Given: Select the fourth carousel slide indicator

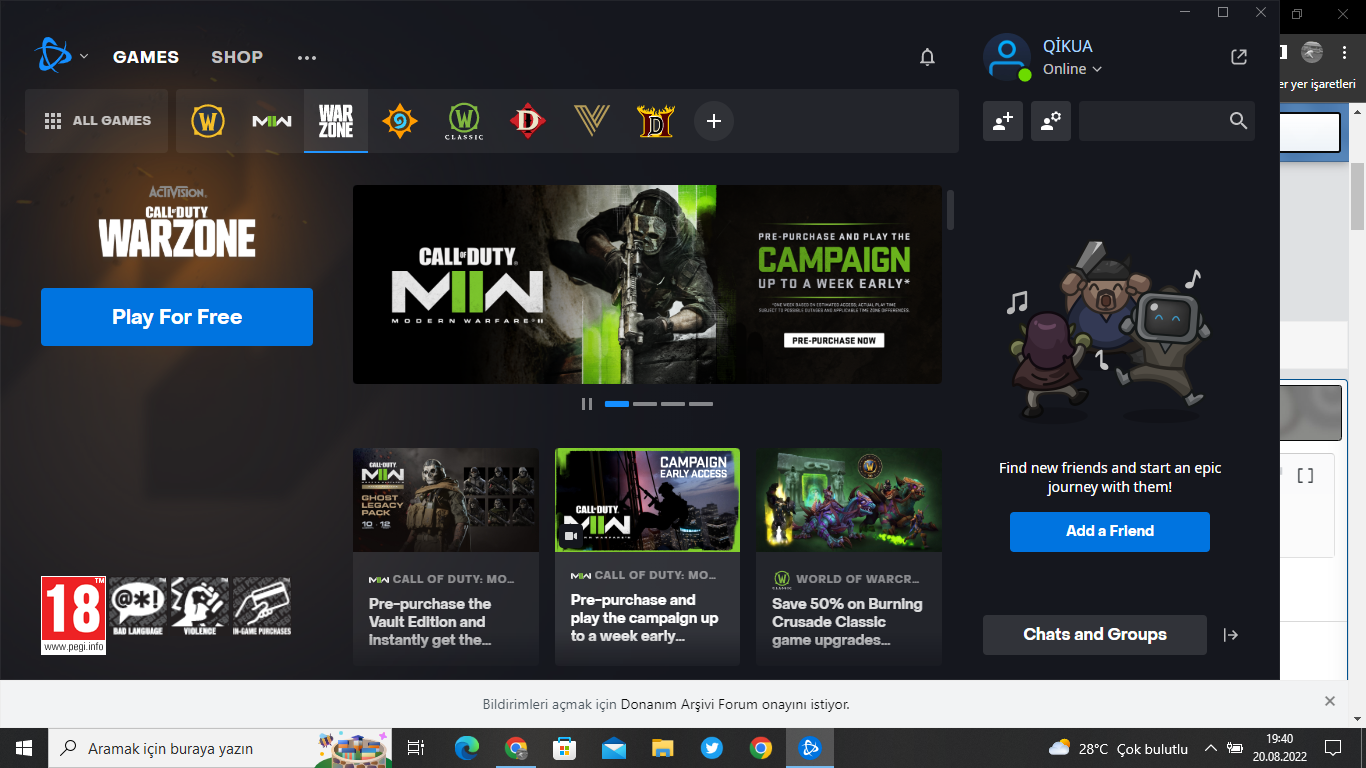Looking at the screenshot, I should point(701,404).
